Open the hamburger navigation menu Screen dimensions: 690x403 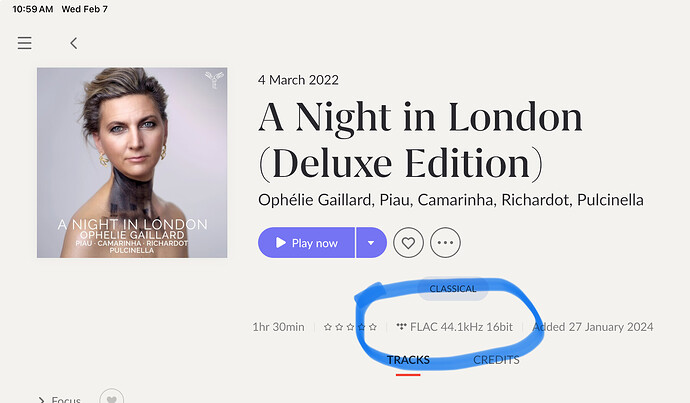click(25, 43)
